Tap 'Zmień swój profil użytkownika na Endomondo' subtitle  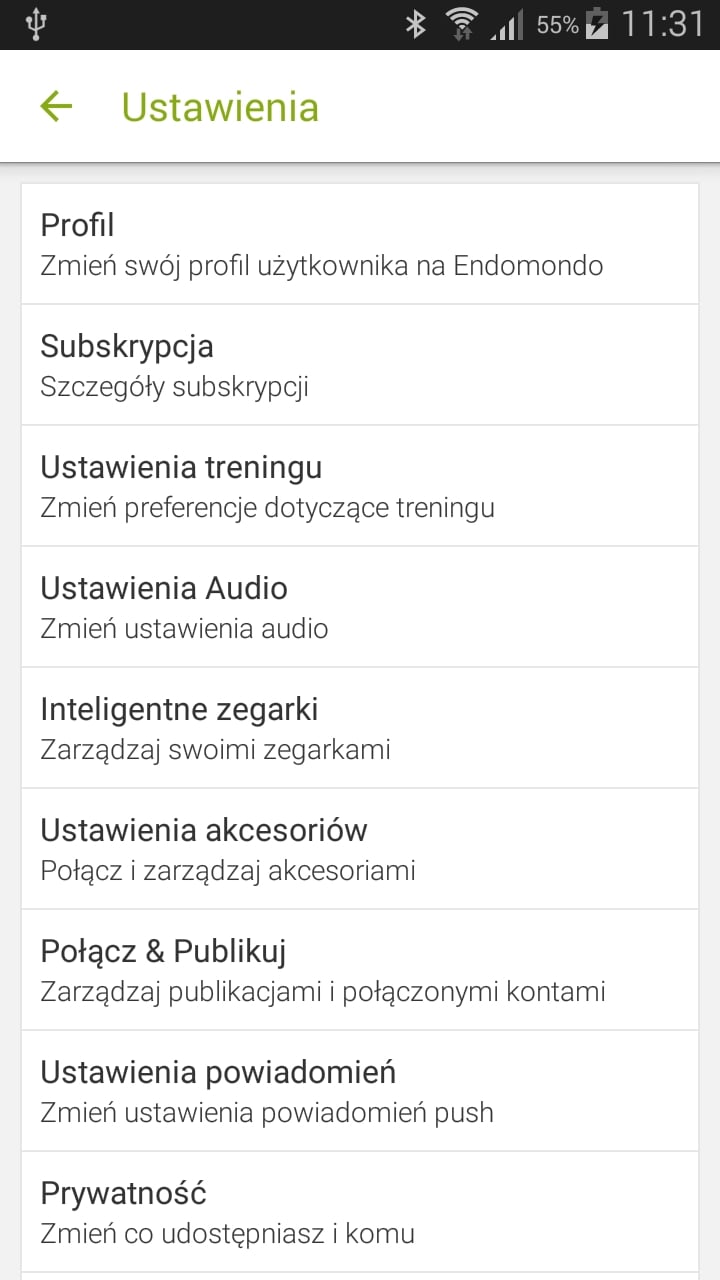[x=322, y=267]
